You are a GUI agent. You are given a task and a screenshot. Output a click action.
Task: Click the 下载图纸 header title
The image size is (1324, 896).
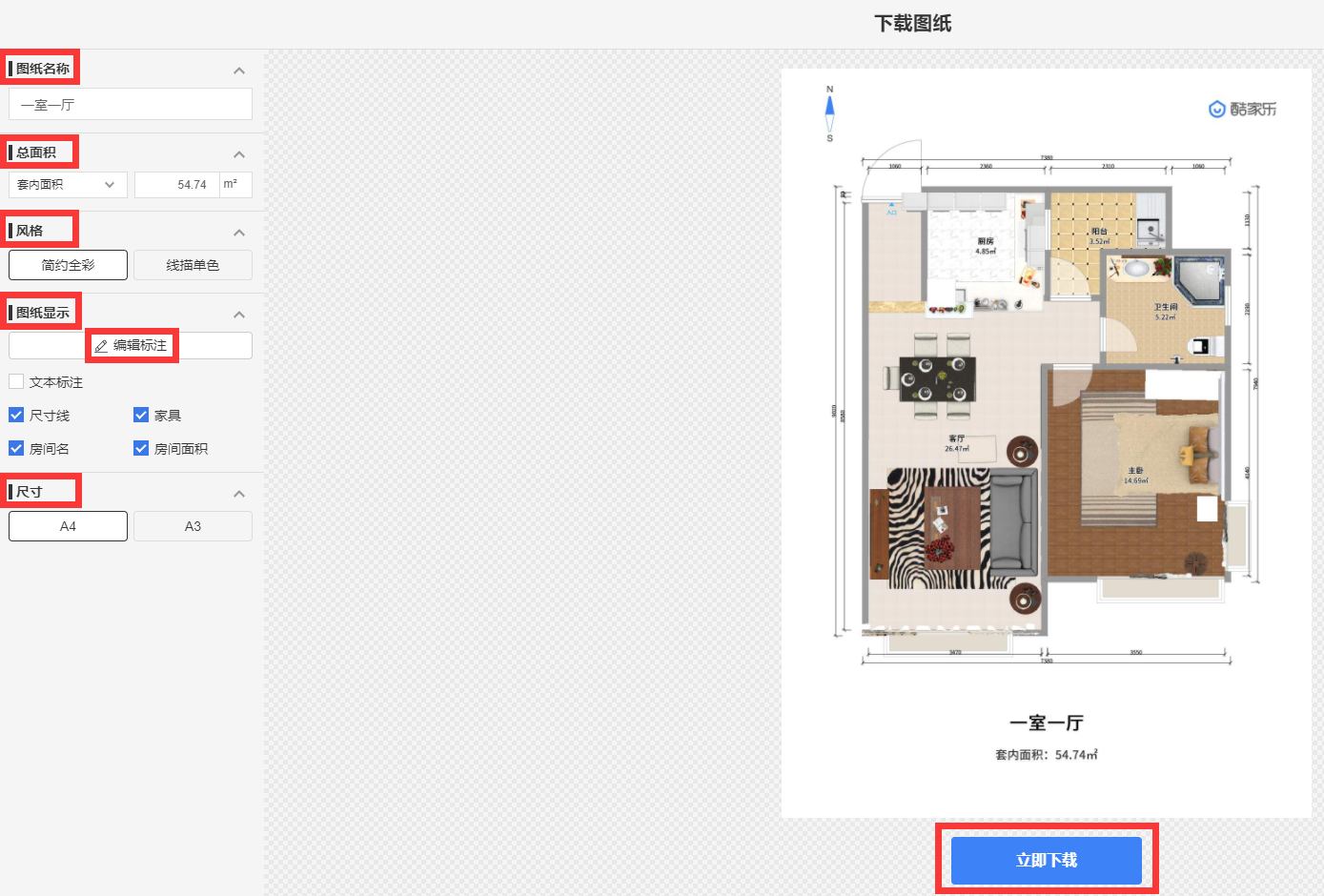coord(913,23)
